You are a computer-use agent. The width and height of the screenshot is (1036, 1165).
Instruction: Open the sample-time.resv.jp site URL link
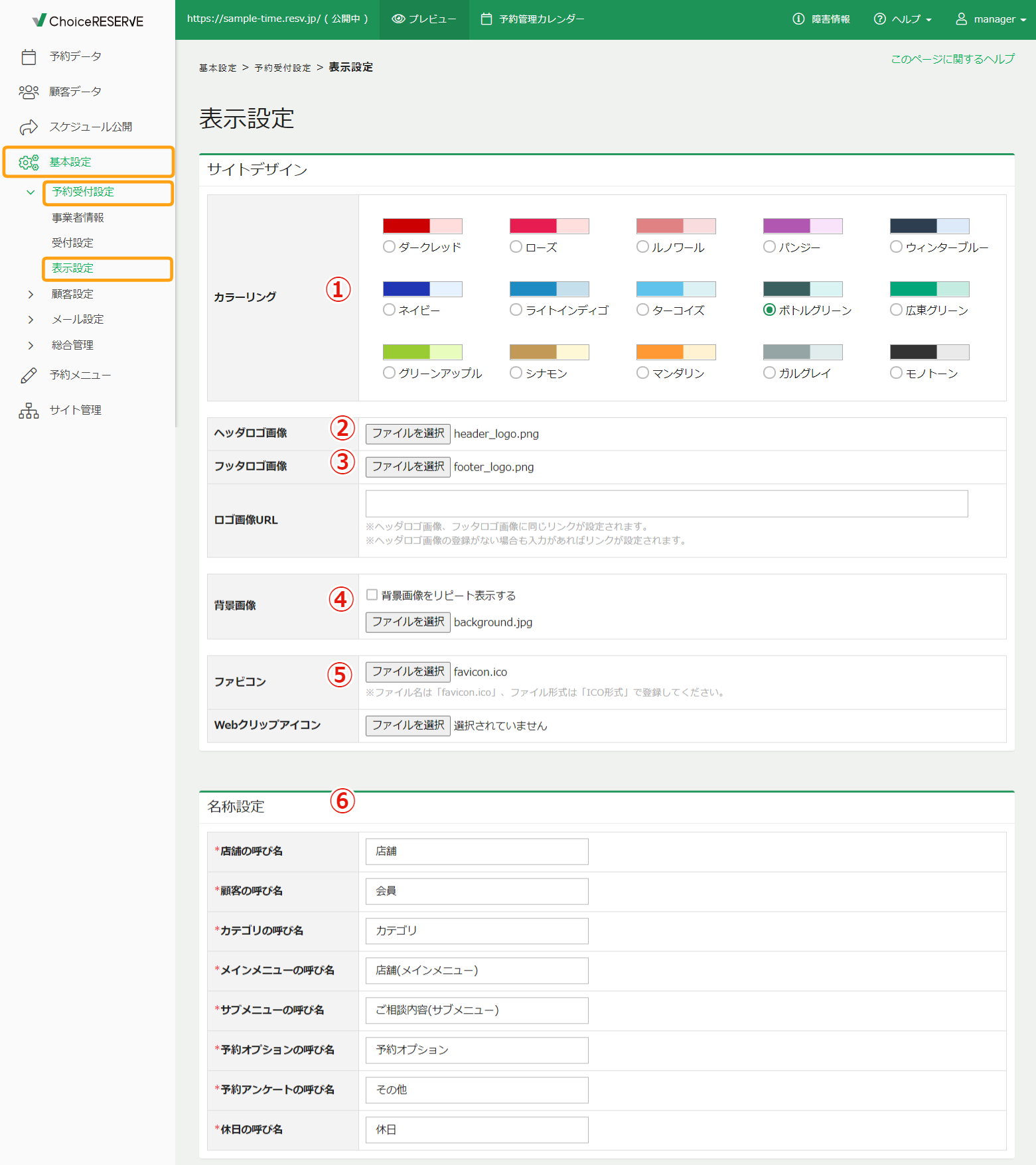(277, 19)
